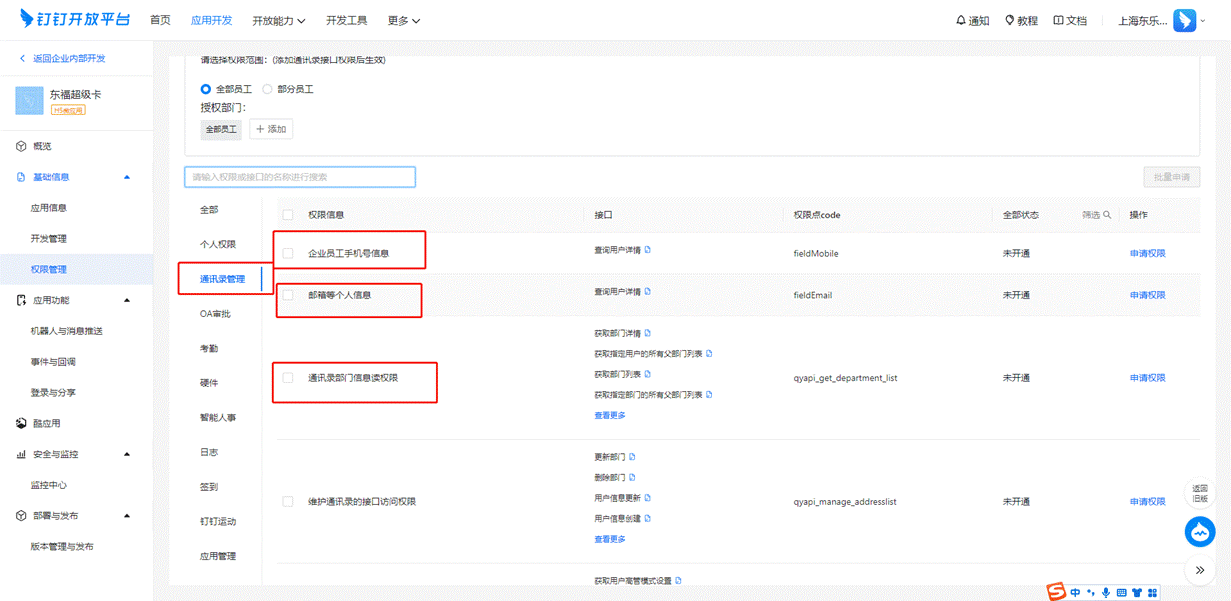
Task: Check the 企业员工手机号信息 checkbox
Action: tap(288, 254)
